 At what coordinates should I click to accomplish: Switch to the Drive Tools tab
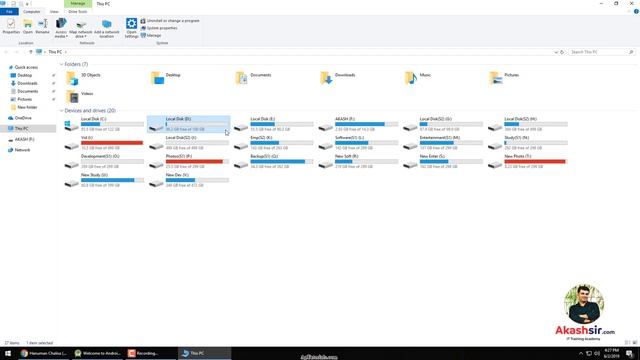78,11
